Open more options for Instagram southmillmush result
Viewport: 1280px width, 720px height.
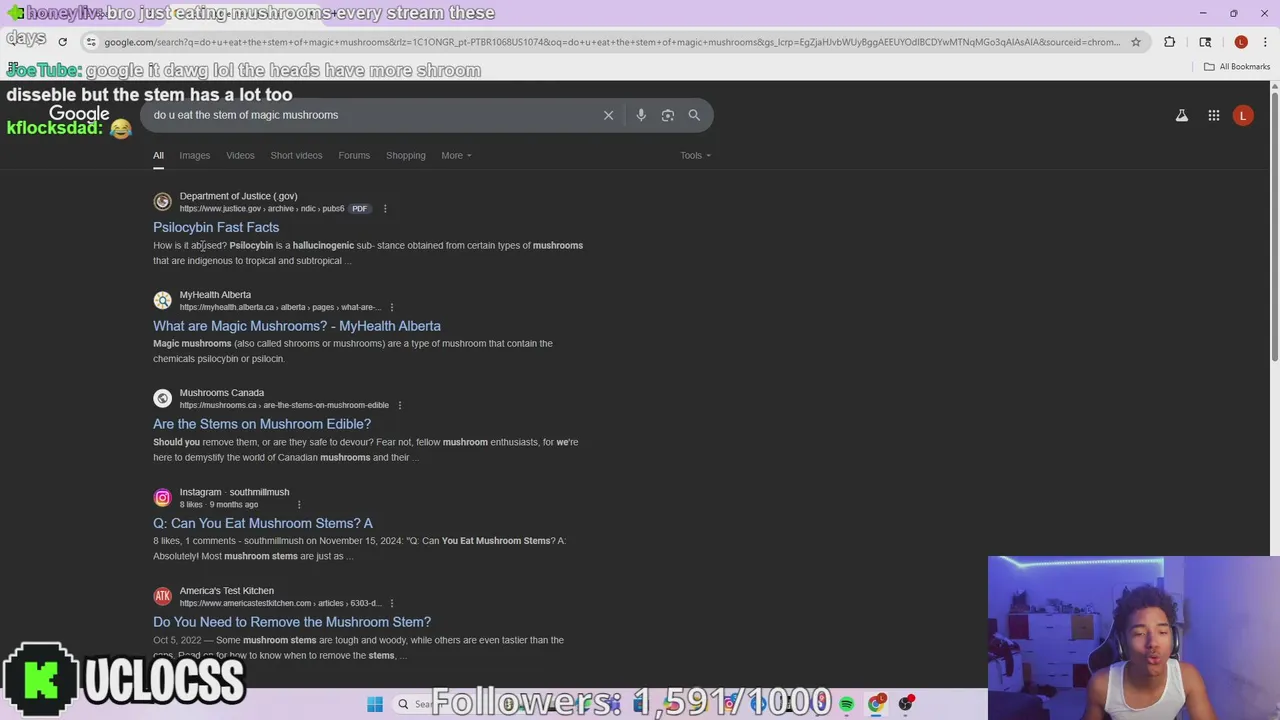point(299,504)
